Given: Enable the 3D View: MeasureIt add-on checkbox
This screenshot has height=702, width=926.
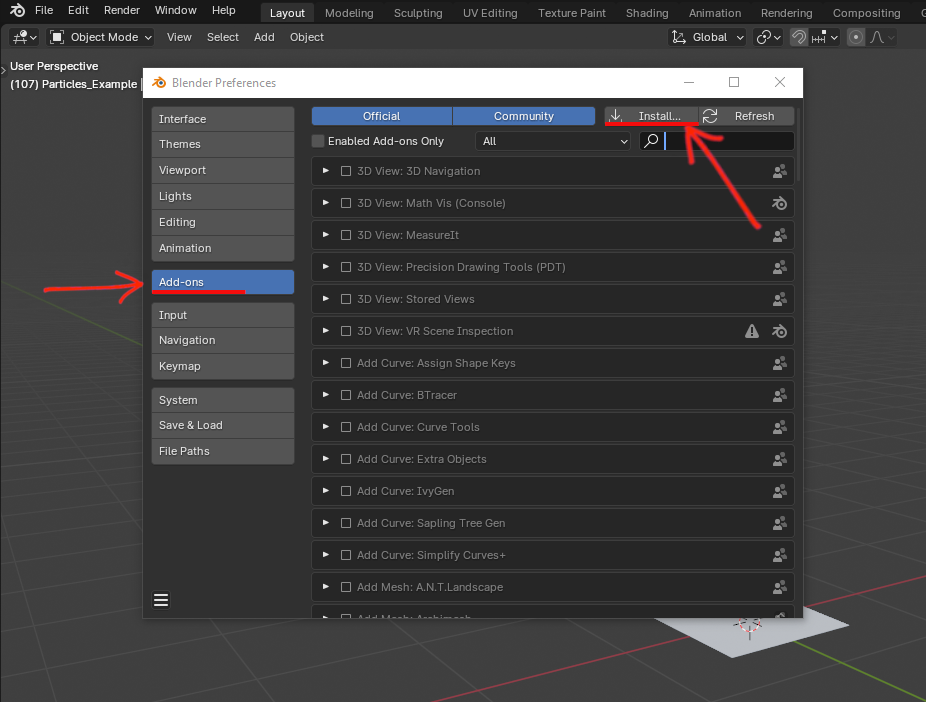Looking at the screenshot, I should click(346, 235).
